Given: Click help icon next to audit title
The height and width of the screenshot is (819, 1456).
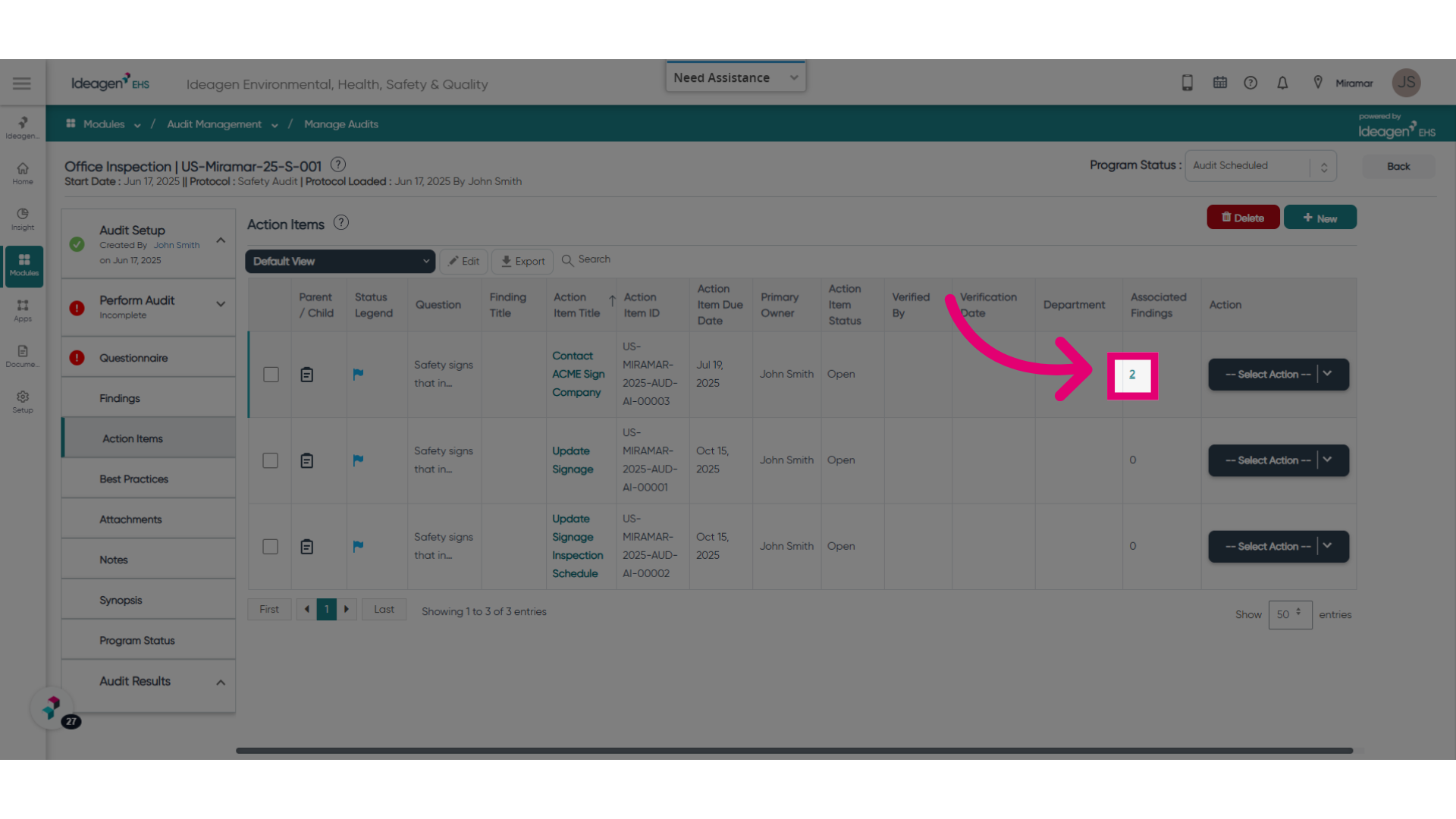Looking at the screenshot, I should (338, 165).
